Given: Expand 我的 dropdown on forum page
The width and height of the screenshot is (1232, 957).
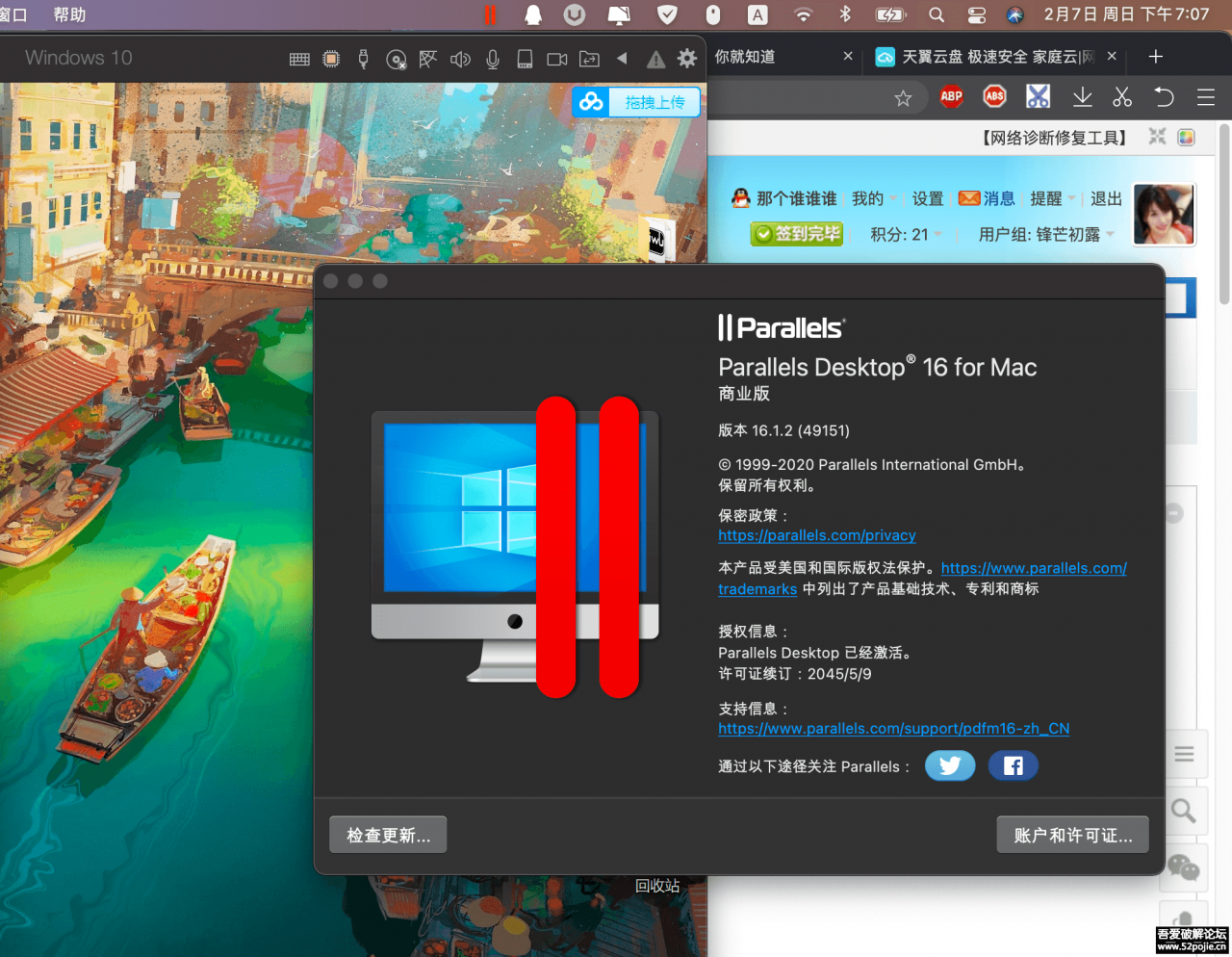Looking at the screenshot, I should (874, 198).
